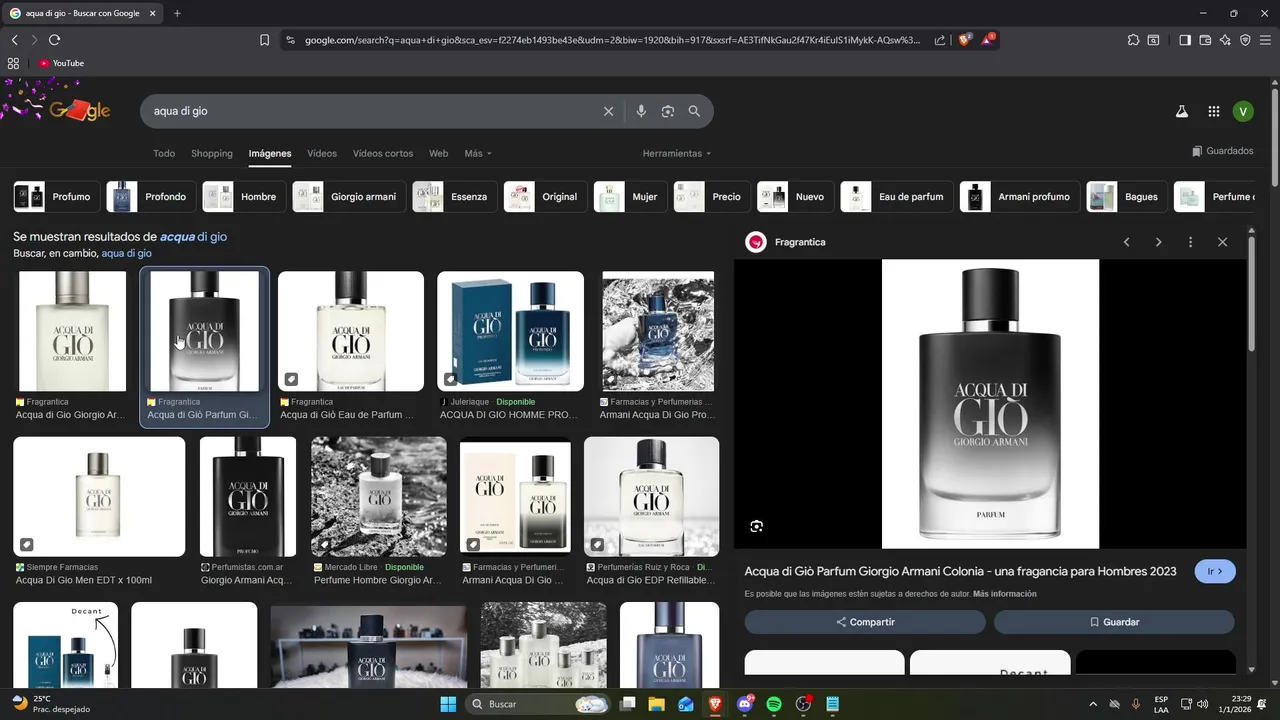Close the Fragrantica image preview panel
The height and width of the screenshot is (720, 1280).
pyautogui.click(x=1222, y=242)
